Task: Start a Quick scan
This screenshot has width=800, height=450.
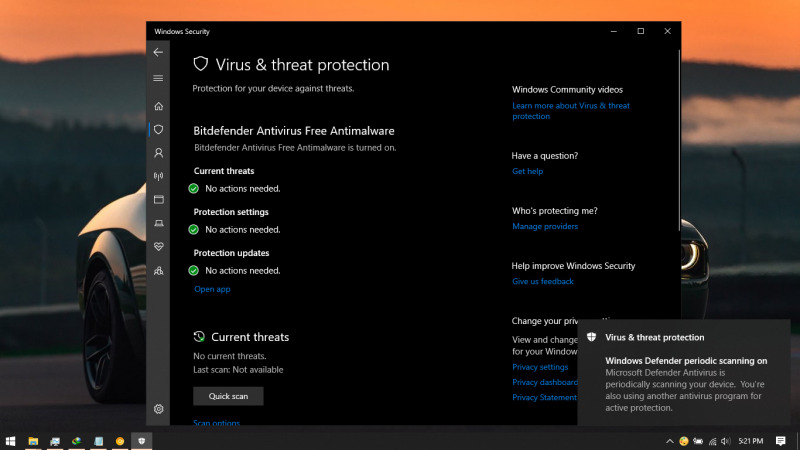Action: coord(228,396)
